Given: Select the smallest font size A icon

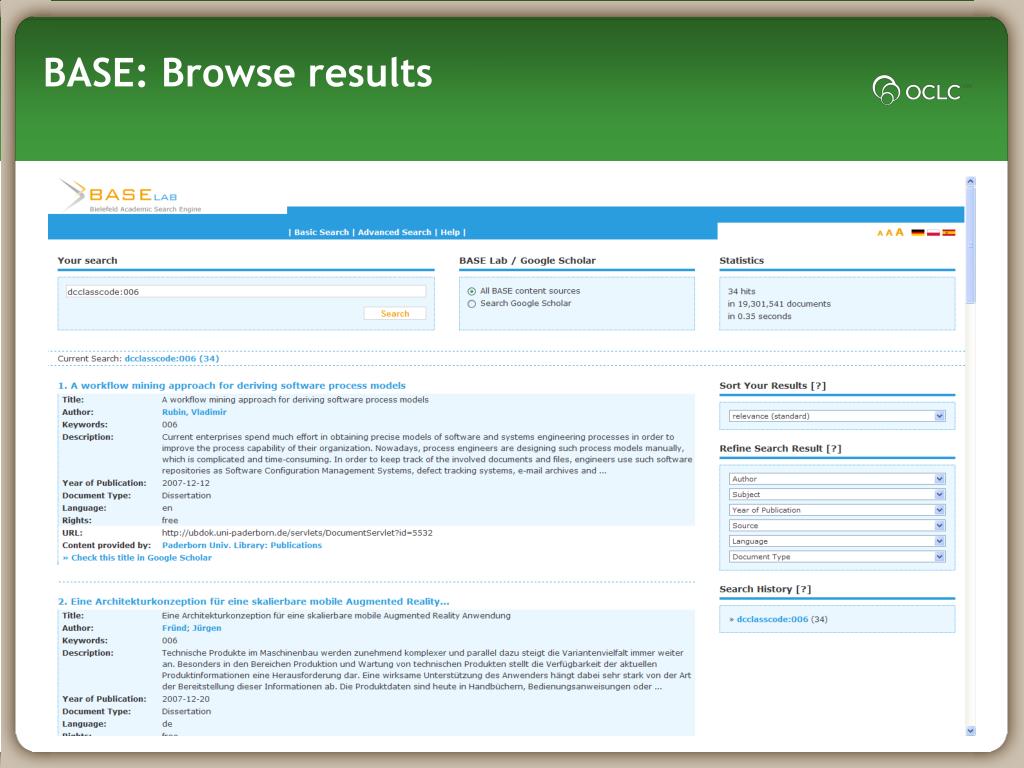Looking at the screenshot, I should [x=880, y=233].
